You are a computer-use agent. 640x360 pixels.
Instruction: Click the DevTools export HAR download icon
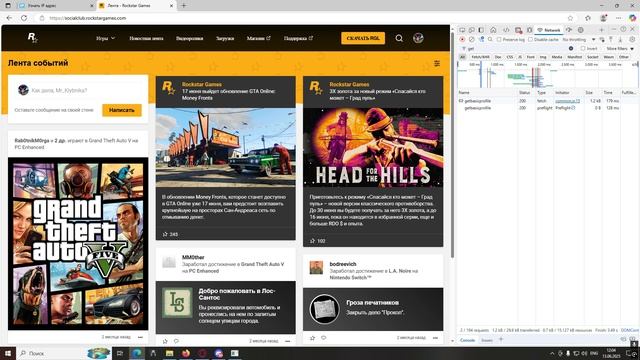(620, 40)
